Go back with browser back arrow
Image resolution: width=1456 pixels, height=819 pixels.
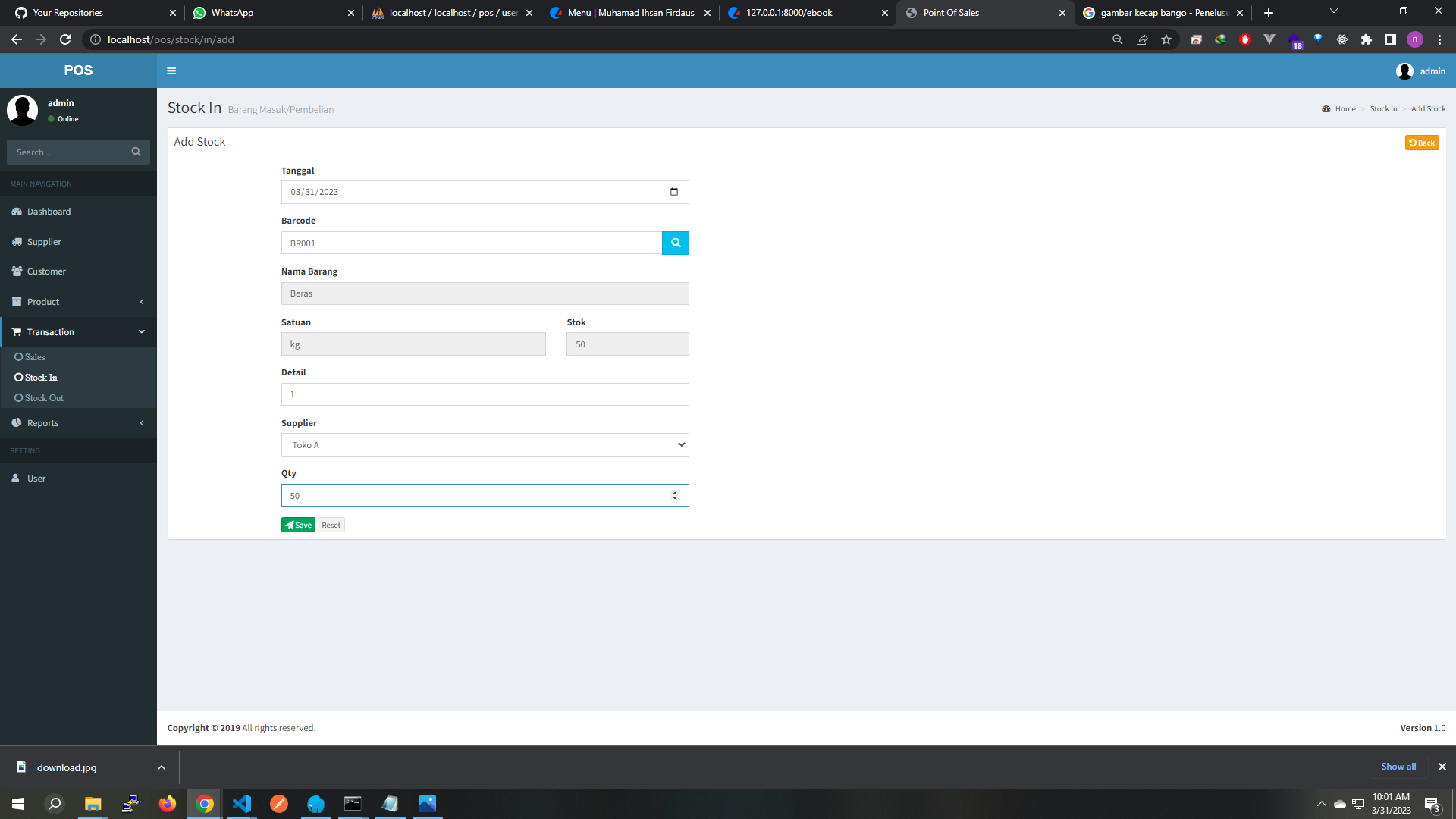pos(17,39)
